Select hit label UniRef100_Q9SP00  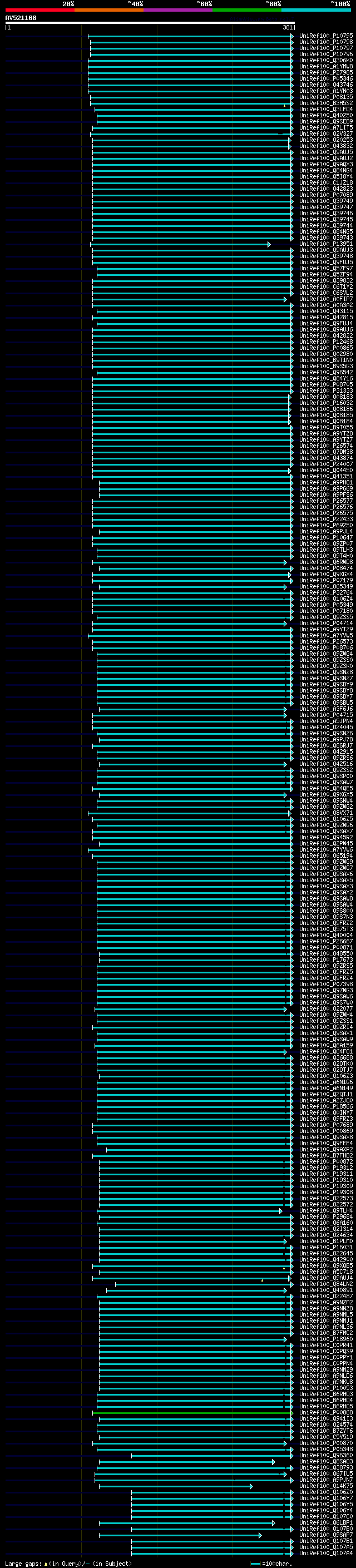[x=325, y=776]
